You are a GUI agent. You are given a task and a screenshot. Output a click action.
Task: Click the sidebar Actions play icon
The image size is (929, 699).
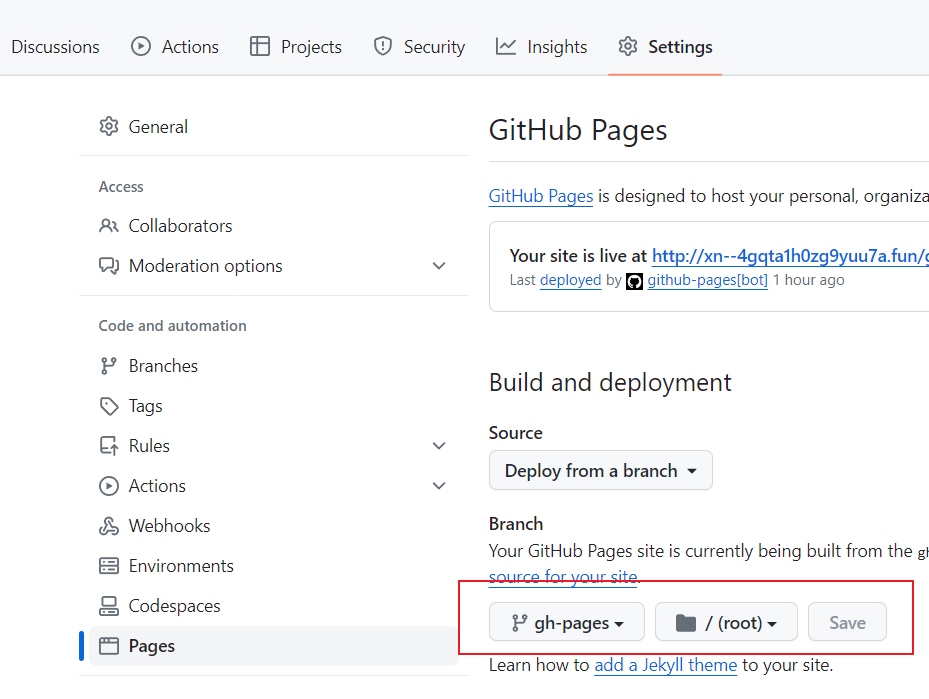[x=108, y=486]
